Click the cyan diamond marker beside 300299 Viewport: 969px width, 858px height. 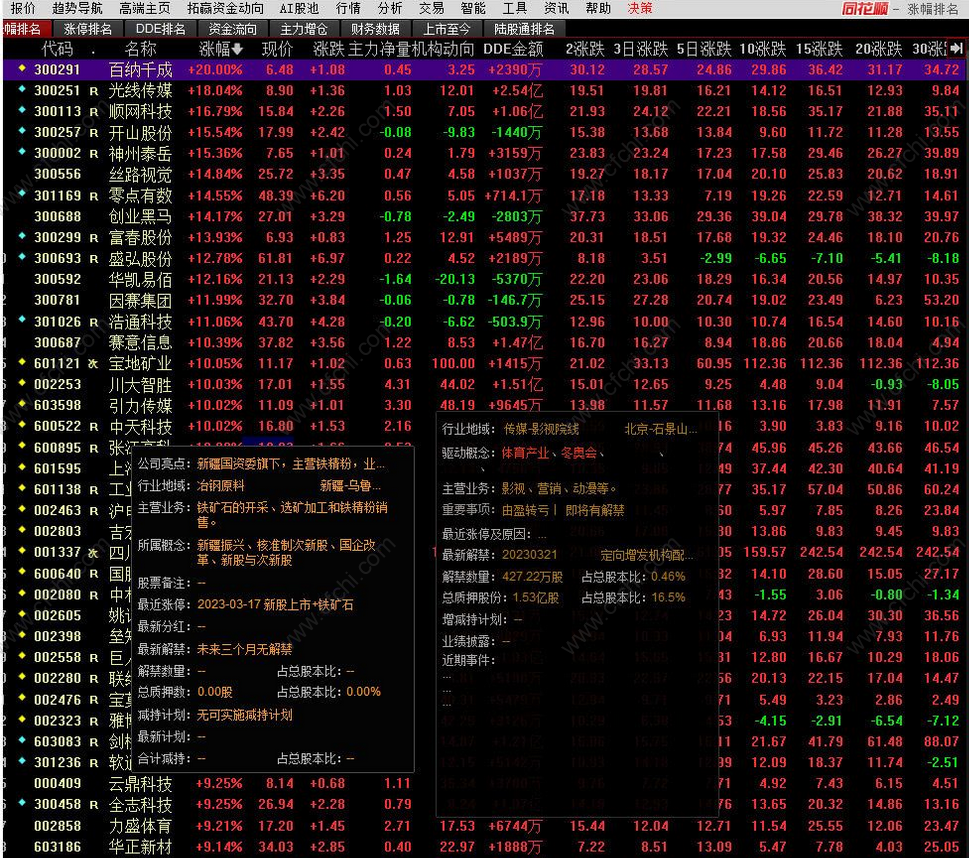[22, 236]
